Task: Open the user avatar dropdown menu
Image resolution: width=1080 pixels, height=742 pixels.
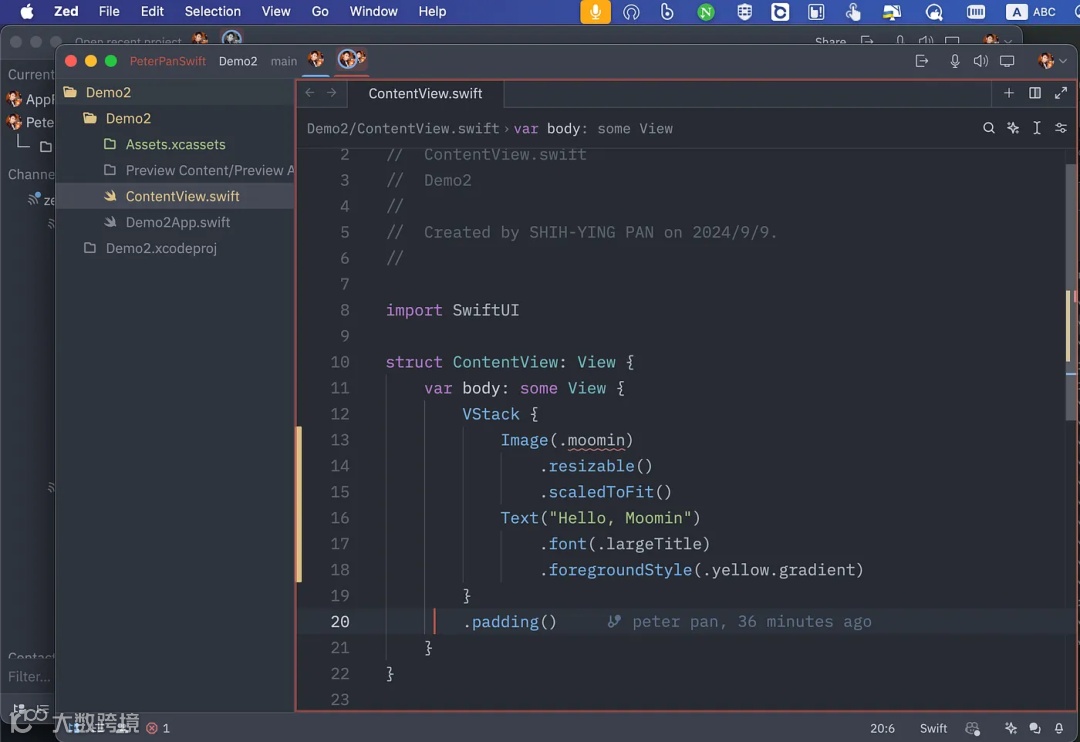Action: click(x=1052, y=61)
